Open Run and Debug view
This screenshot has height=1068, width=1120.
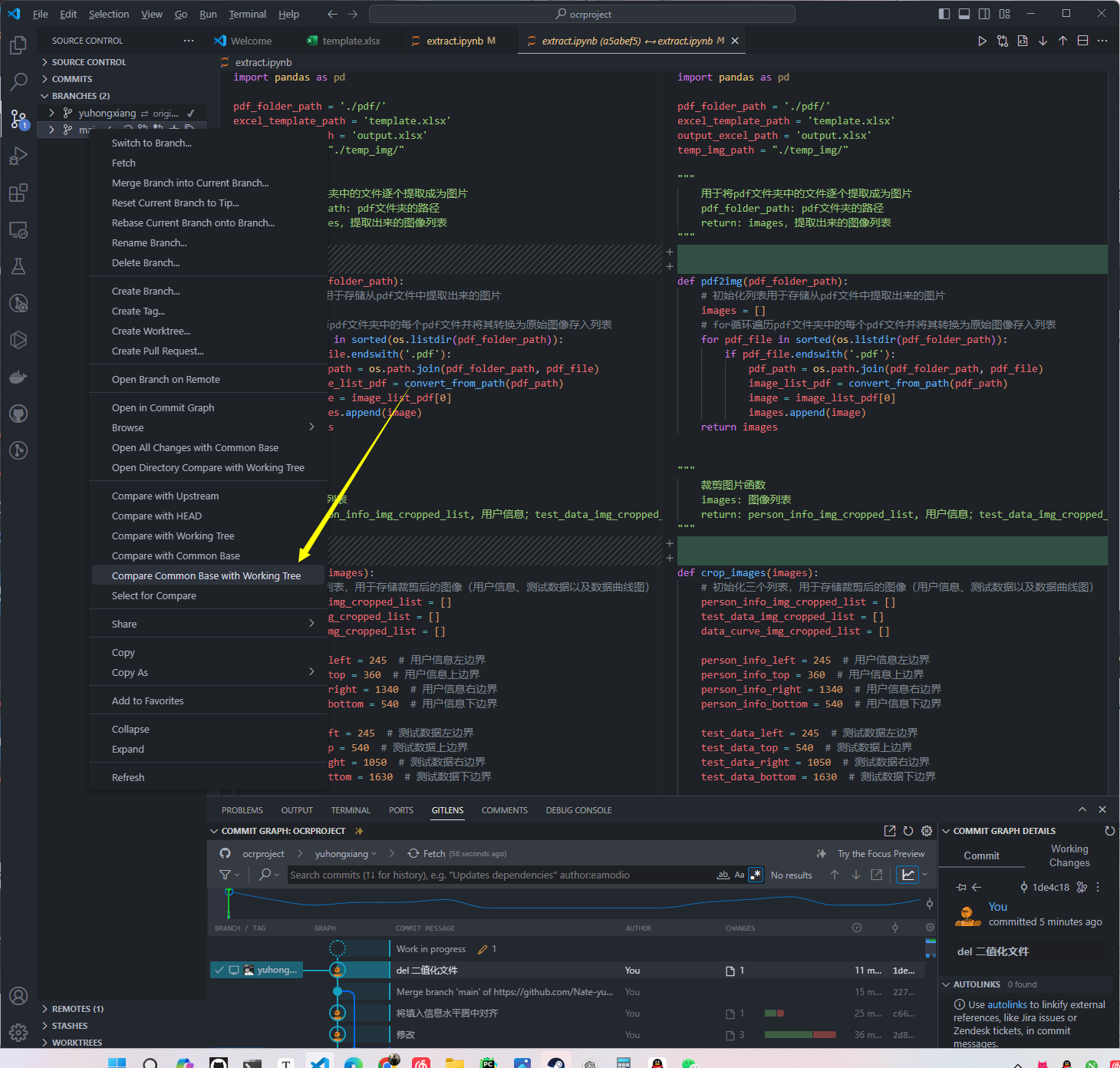click(18, 156)
